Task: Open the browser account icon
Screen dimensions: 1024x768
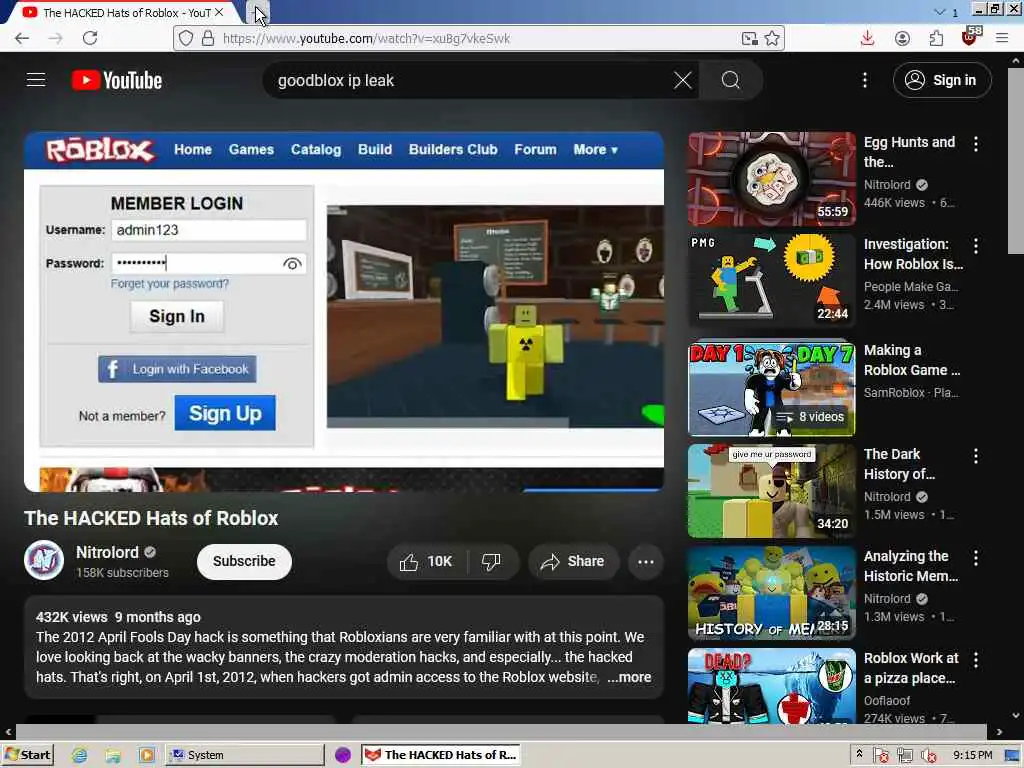Action: tap(902, 39)
